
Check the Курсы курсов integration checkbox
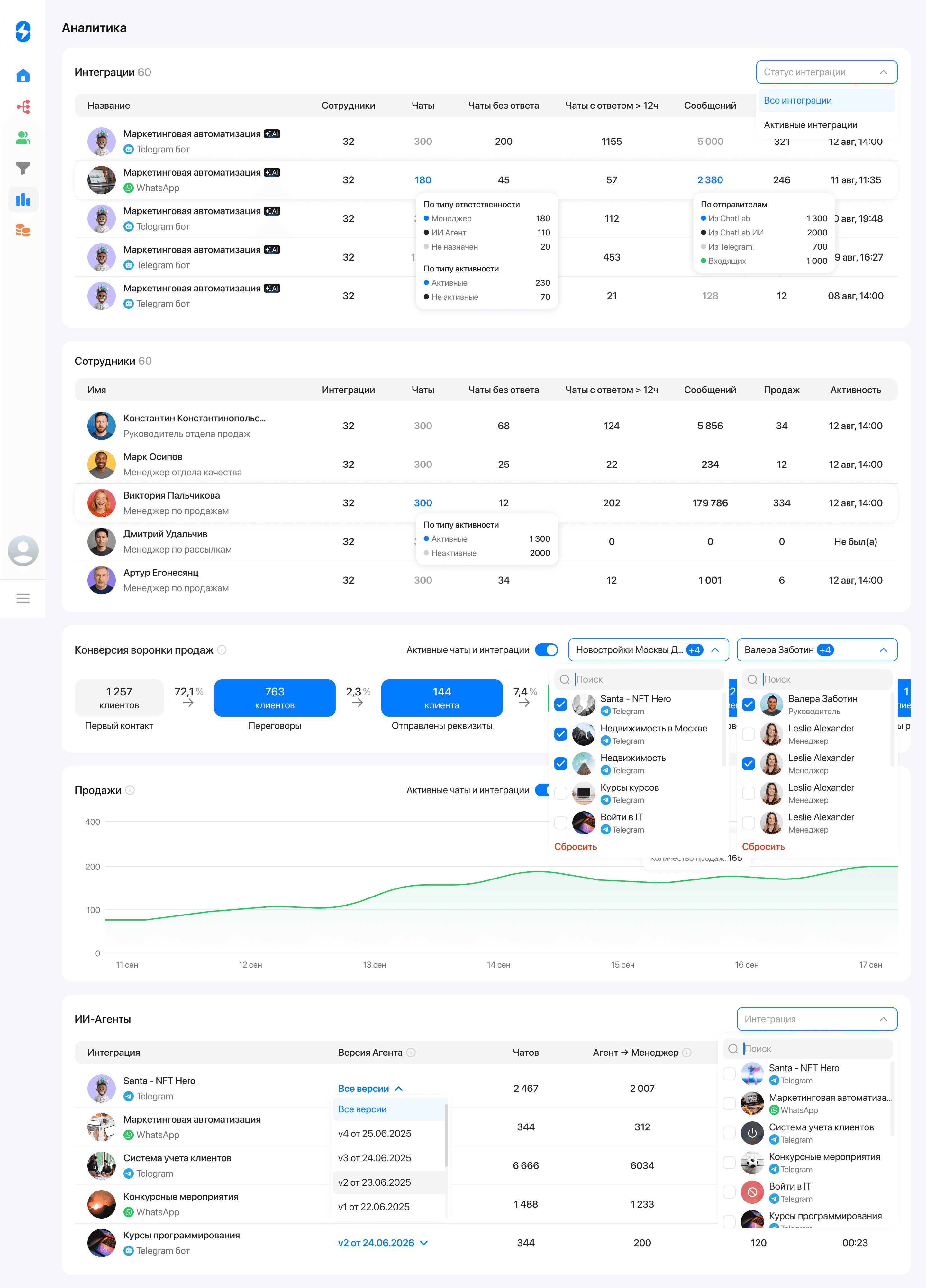pyautogui.click(x=560, y=793)
